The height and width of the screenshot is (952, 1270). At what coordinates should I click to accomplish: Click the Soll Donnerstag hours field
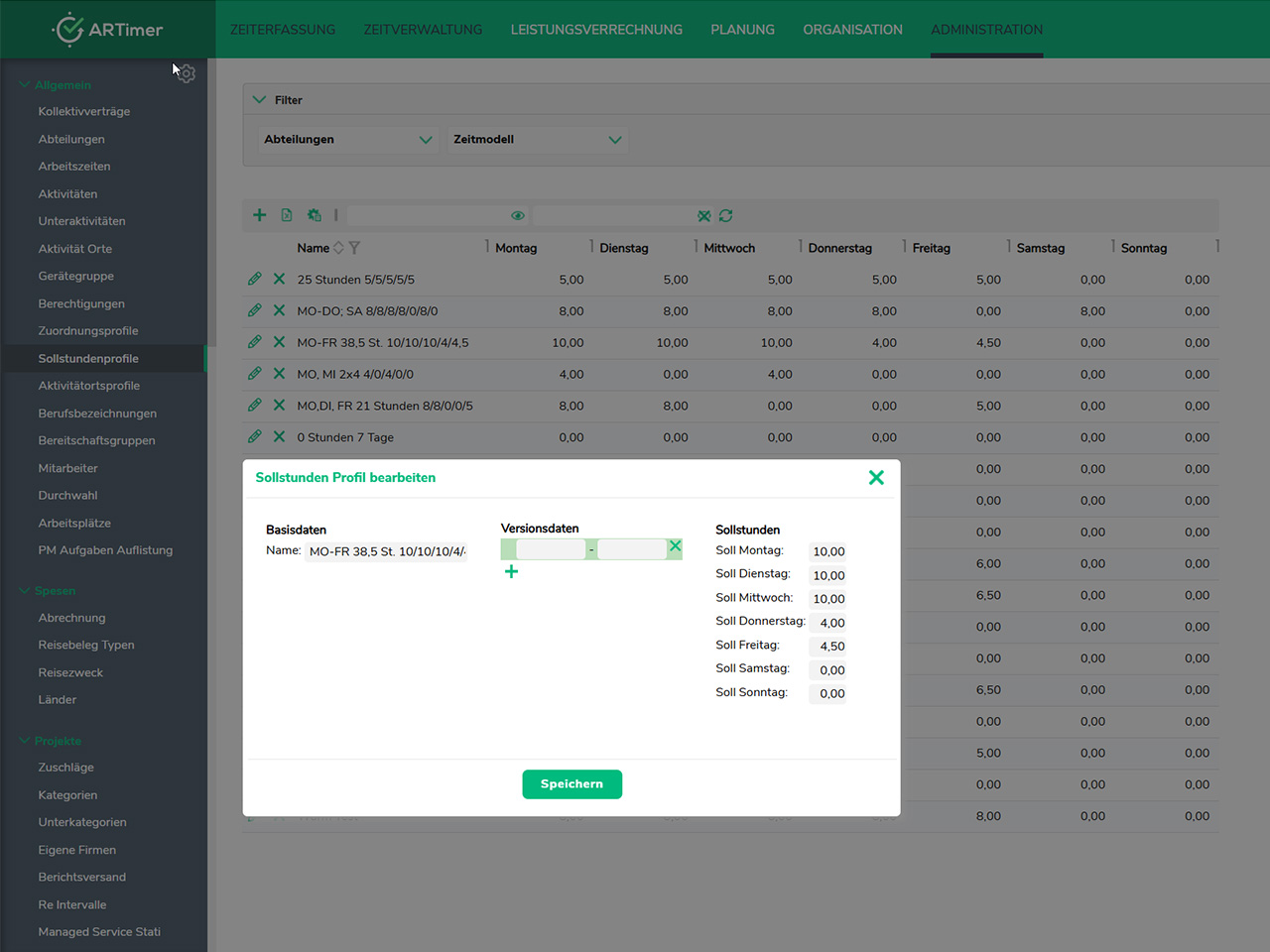(827, 623)
